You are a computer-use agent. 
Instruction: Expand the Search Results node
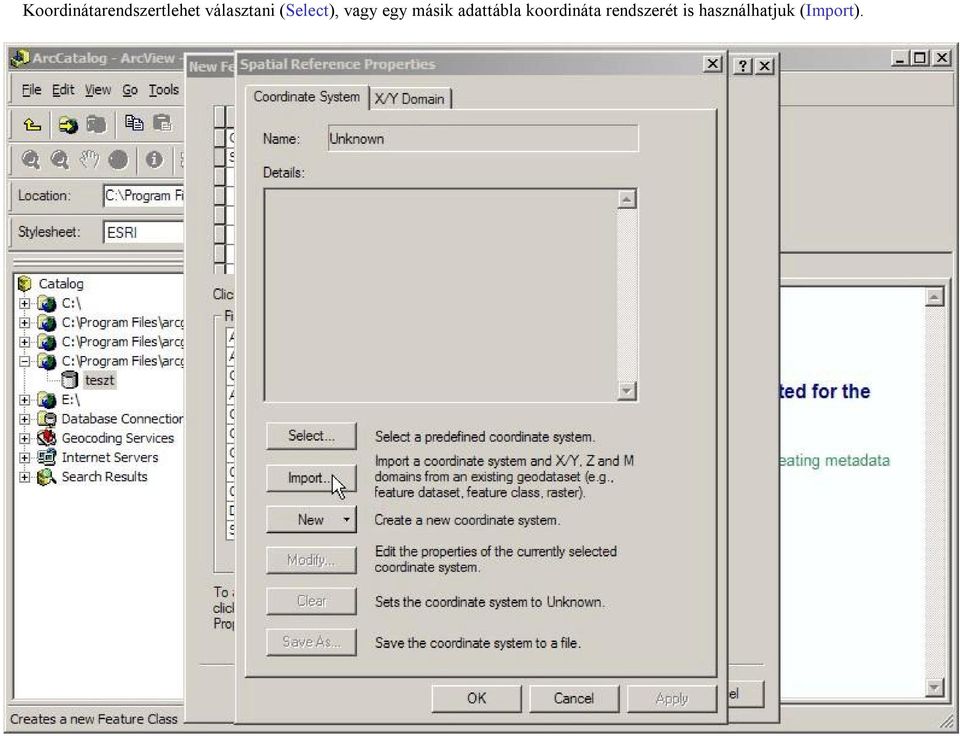click(24, 476)
